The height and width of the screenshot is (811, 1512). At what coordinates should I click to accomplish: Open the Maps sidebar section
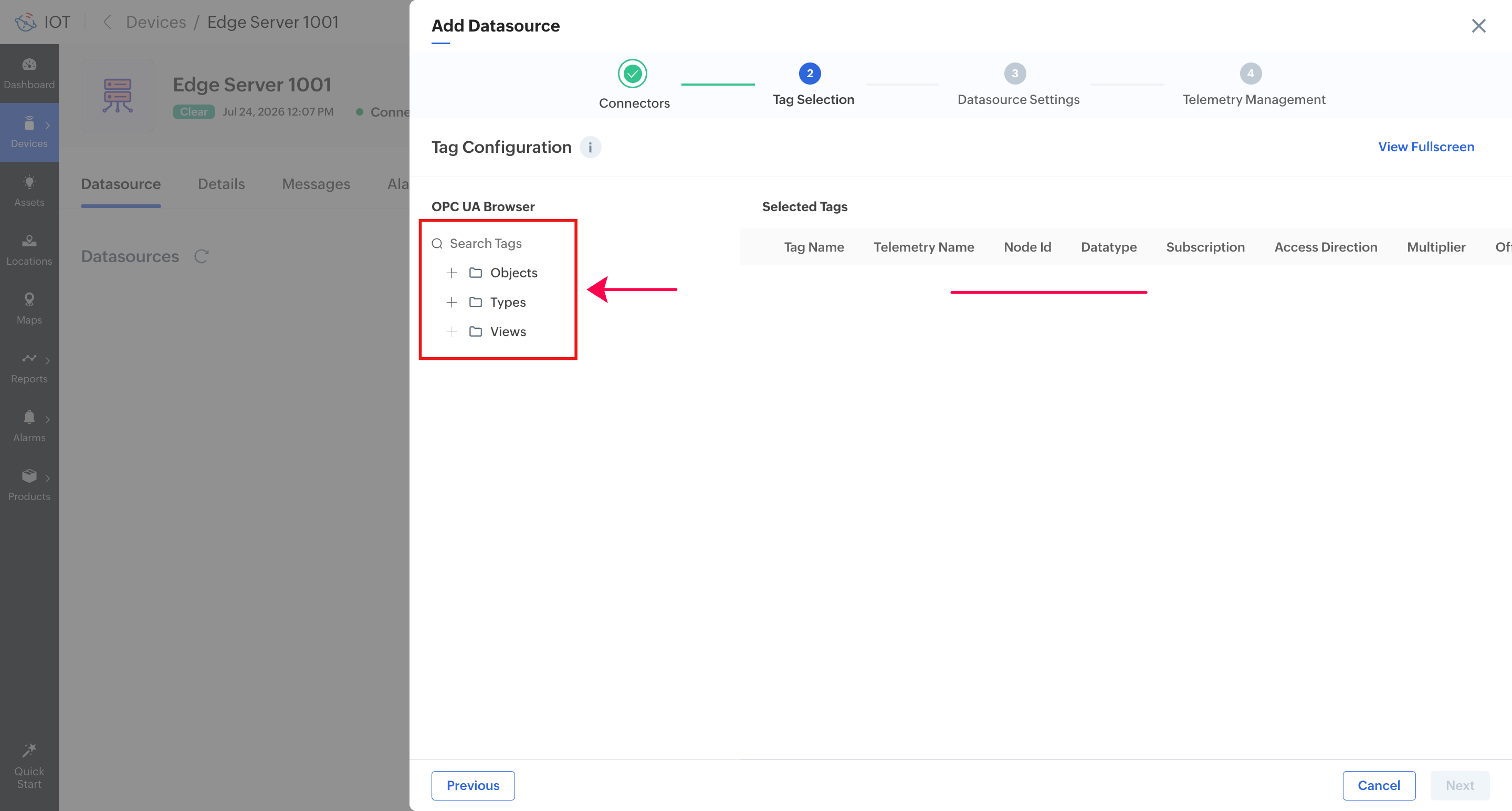(29, 308)
